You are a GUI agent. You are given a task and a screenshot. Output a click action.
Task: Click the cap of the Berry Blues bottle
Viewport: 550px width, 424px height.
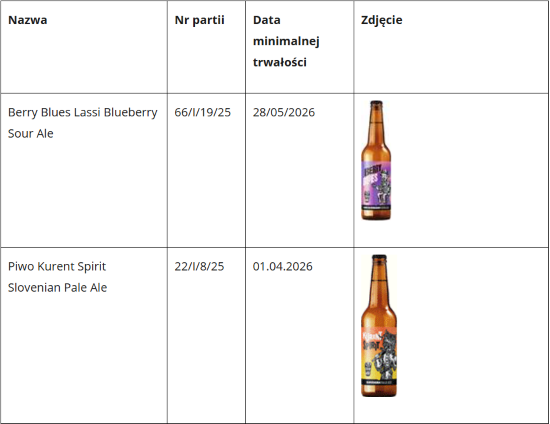[x=376, y=104]
